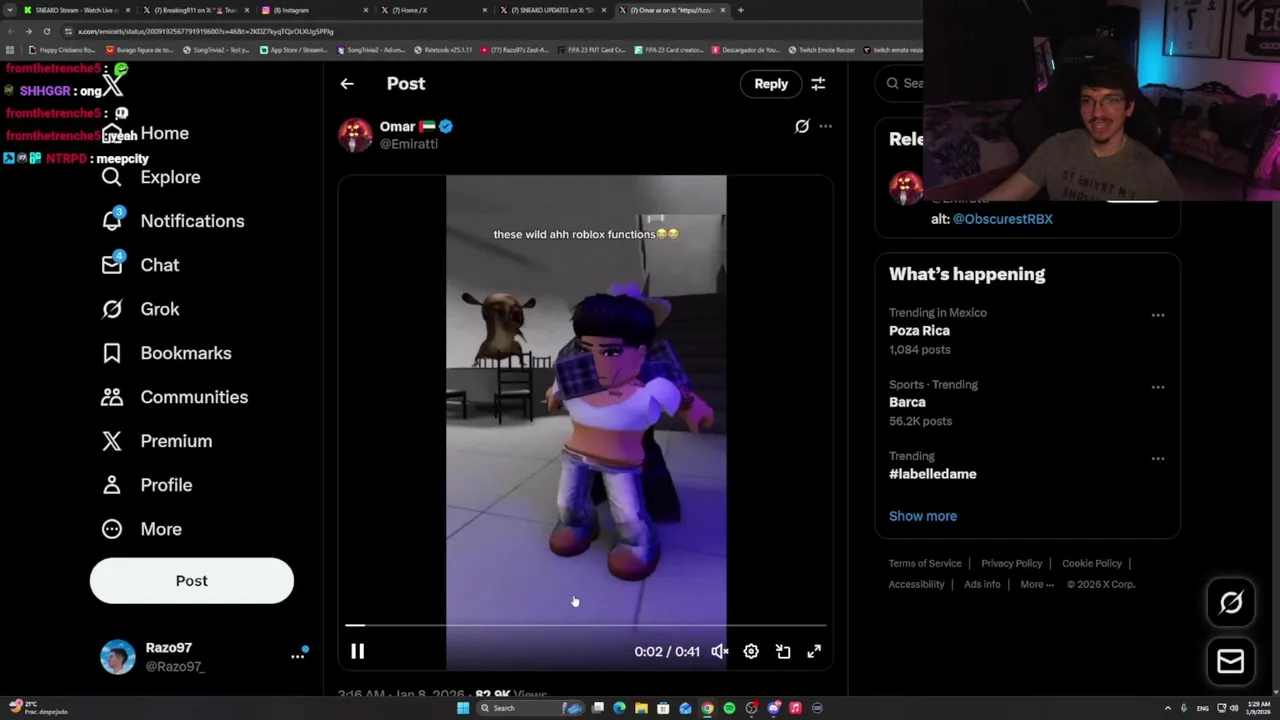Open the More menu in sidebar
The height and width of the screenshot is (720, 1280).
(x=141, y=529)
